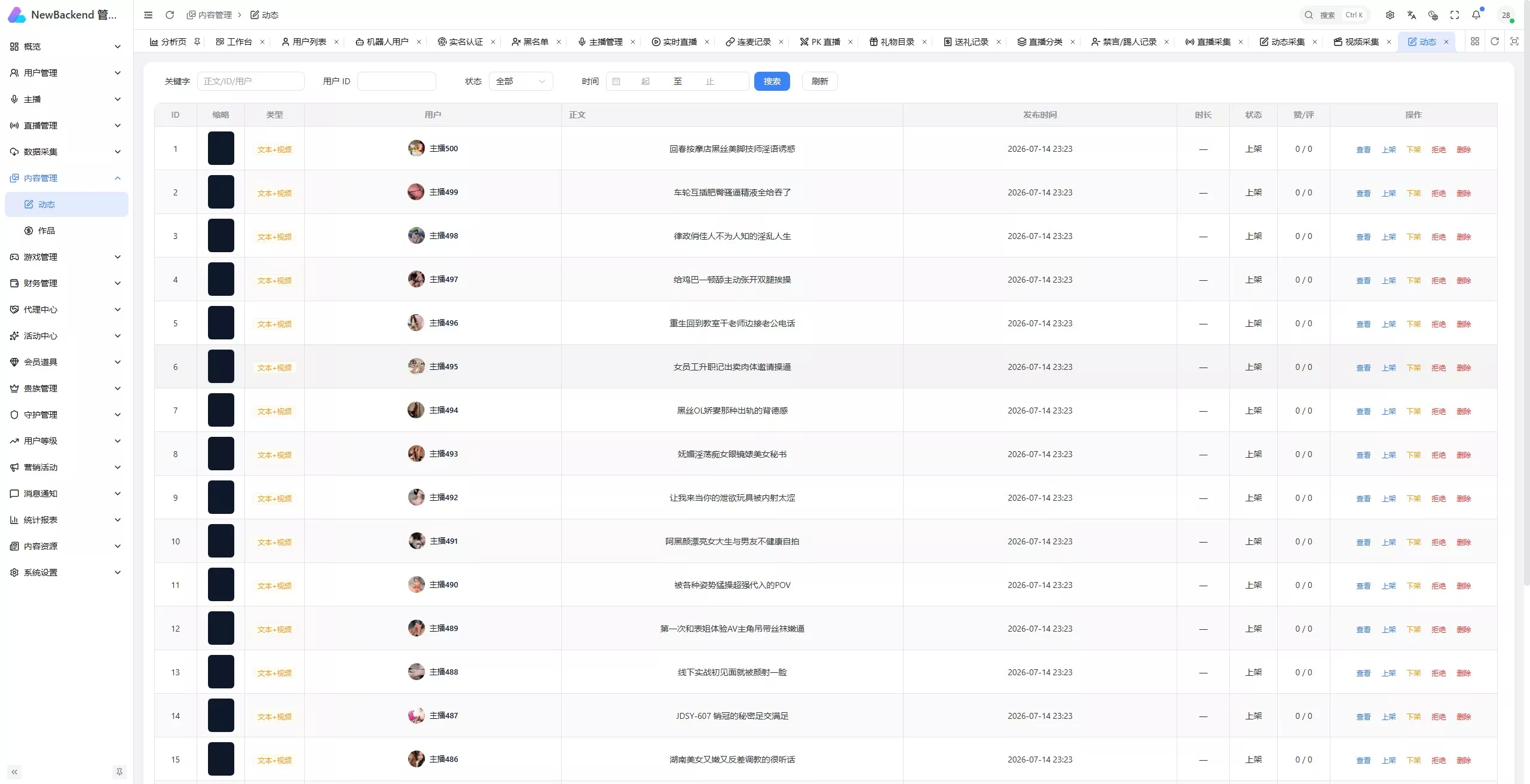Open the 状态 dropdown showing 全部
The width and height of the screenshot is (1530, 784).
coord(521,81)
